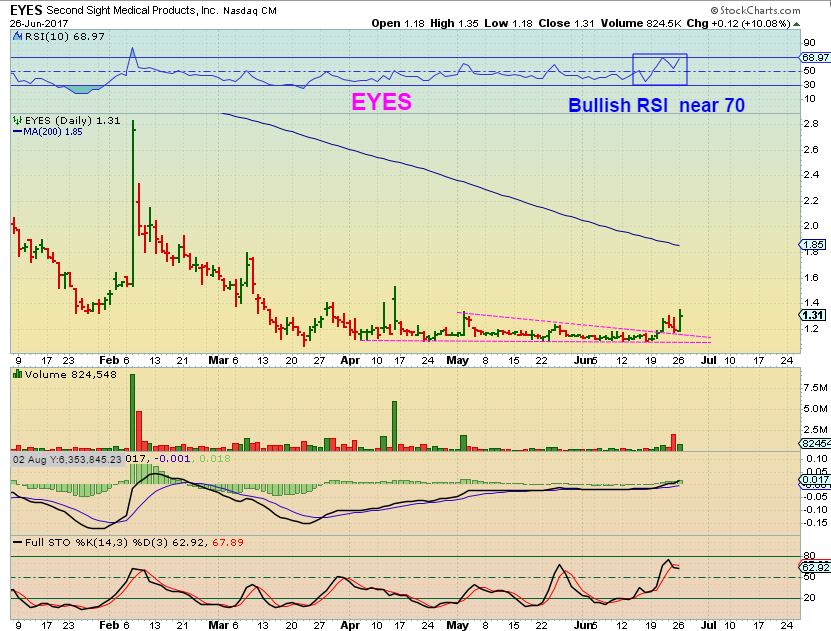The height and width of the screenshot is (631, 831).
Task: Click the 1.85 moving average tag on right axis
Action: click(x=814, y=244)
